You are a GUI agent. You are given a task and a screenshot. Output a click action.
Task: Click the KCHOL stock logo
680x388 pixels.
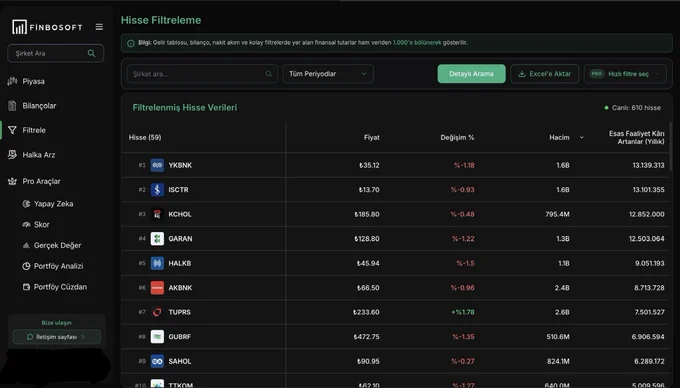(157, 214)
